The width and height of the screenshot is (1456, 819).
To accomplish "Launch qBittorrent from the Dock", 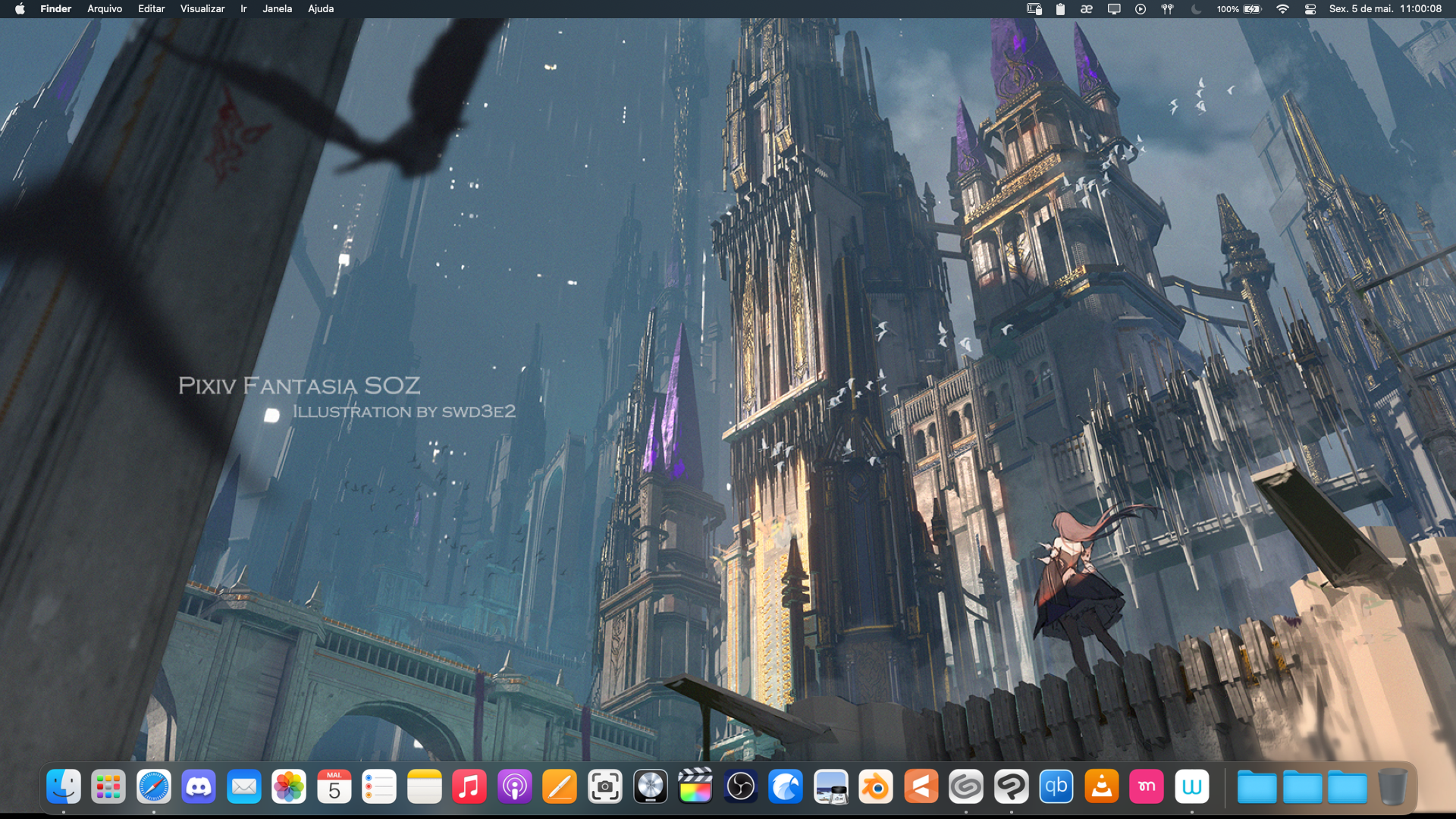I will 1056,787.
